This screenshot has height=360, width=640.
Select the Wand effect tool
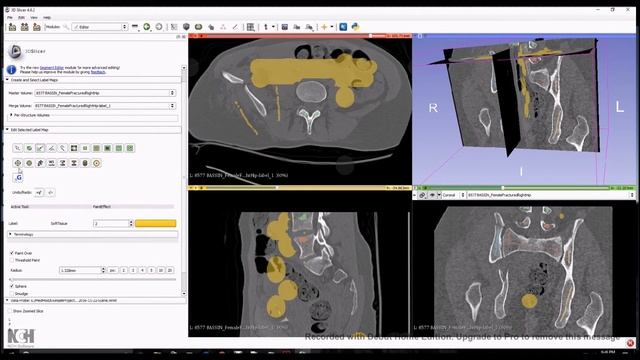(x=62, y=148)
